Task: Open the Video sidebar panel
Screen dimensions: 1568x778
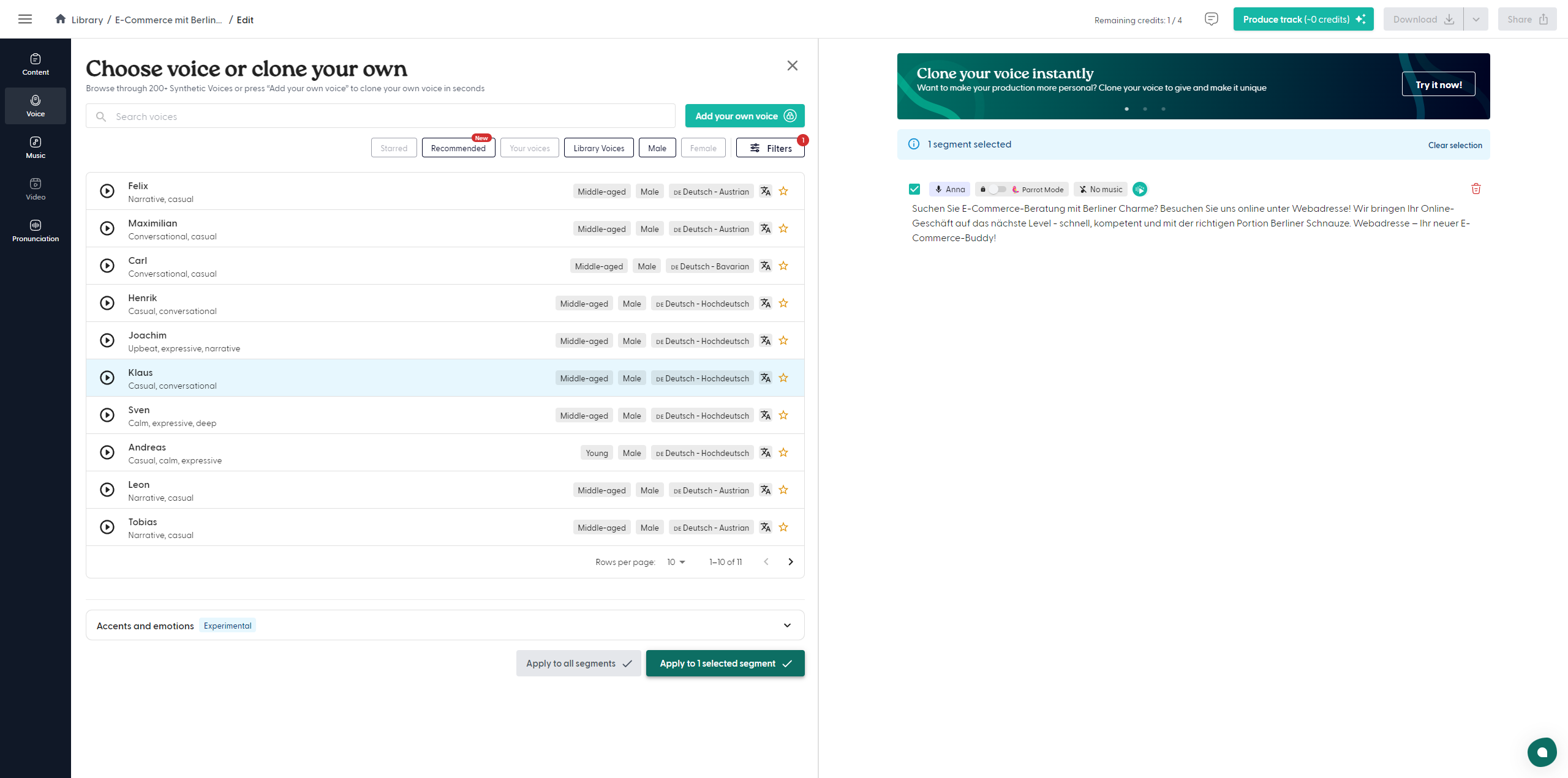Action: click(x=36, y=189)
